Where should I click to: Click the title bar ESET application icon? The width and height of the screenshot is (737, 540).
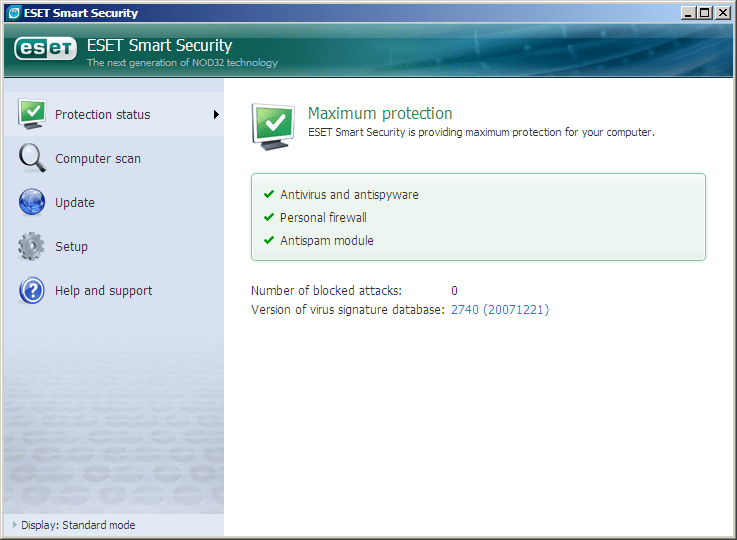pos(12,13)
